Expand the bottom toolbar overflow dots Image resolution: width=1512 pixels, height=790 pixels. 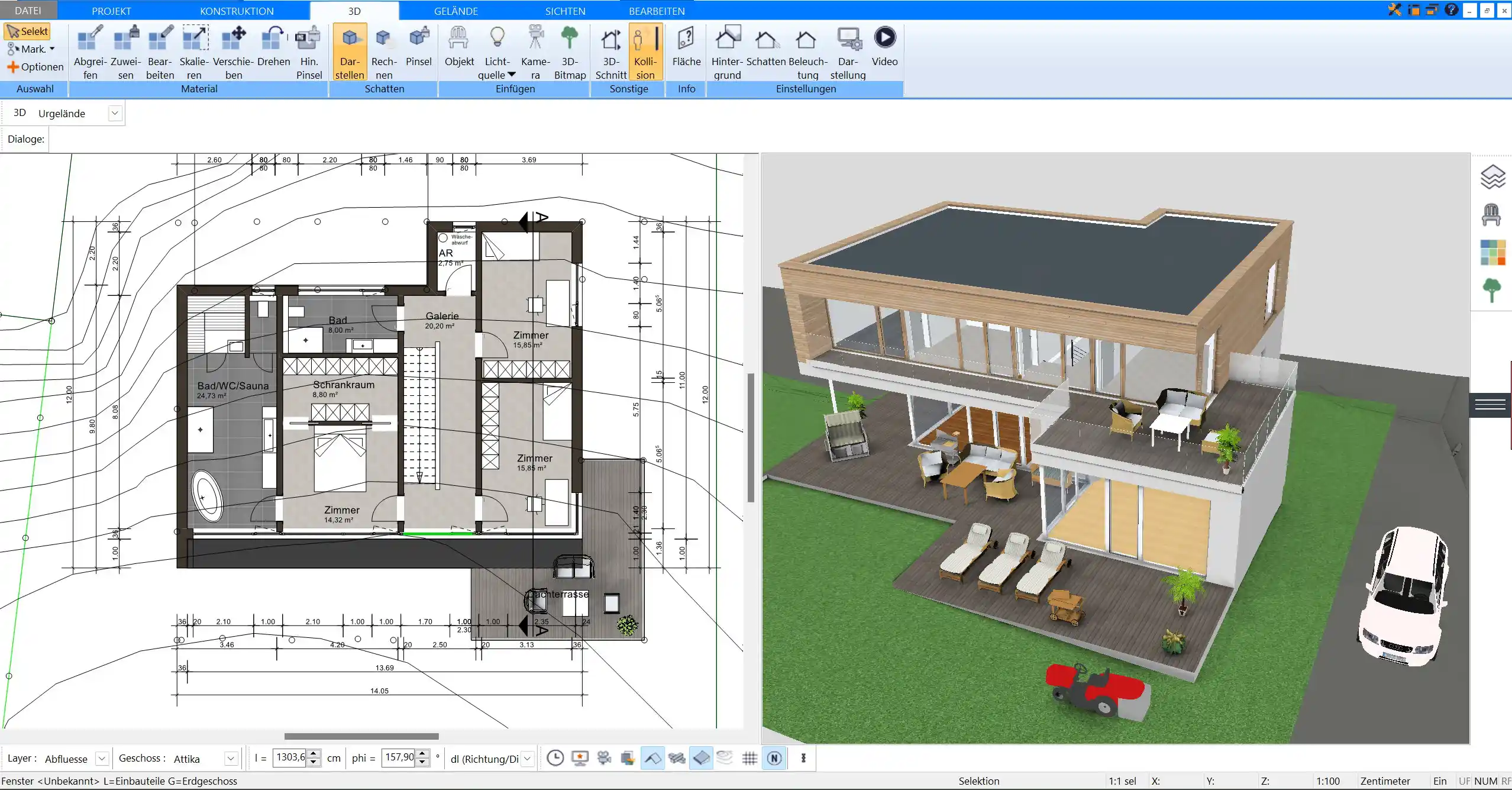(803, 758)
